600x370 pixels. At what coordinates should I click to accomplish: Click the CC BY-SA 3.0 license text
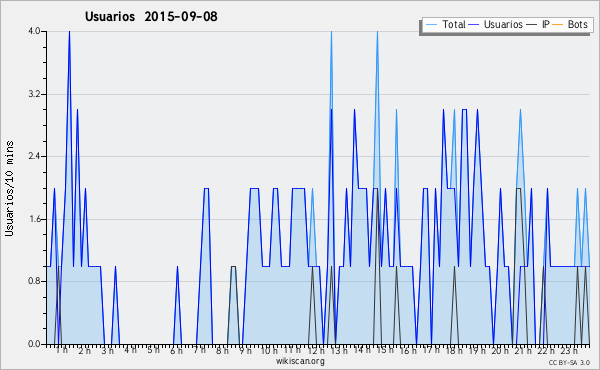(569, 363)
